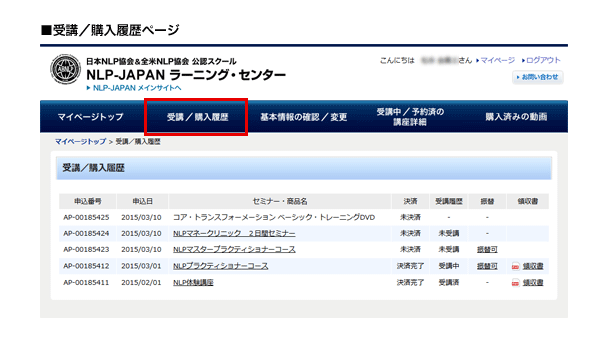Open the NLPプラクティショナーコース link
The image size is (610, 360).
(x=221, y=266)
